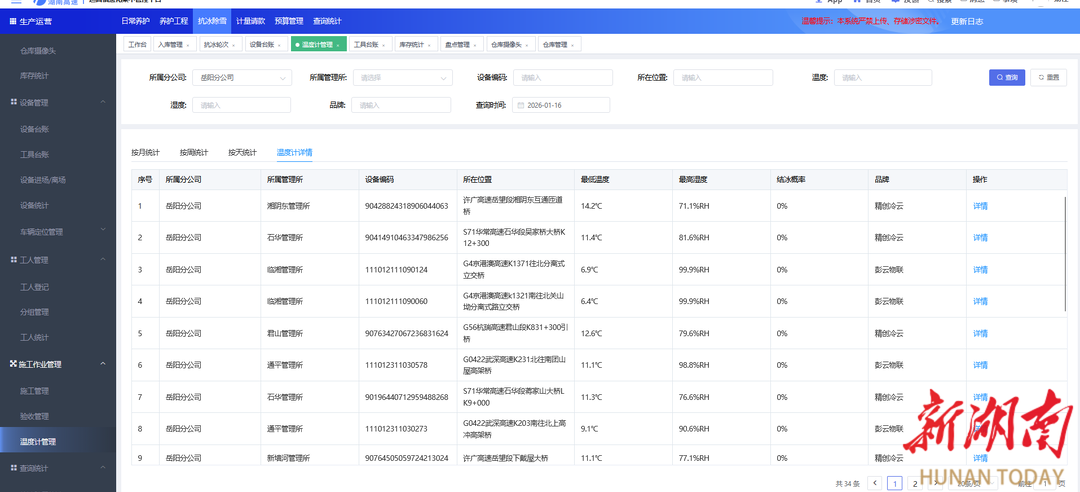Click the 重置 reset button
Image resolution: width=1080 pixels, height=492 pixels.
click(x=1048, y=77)
